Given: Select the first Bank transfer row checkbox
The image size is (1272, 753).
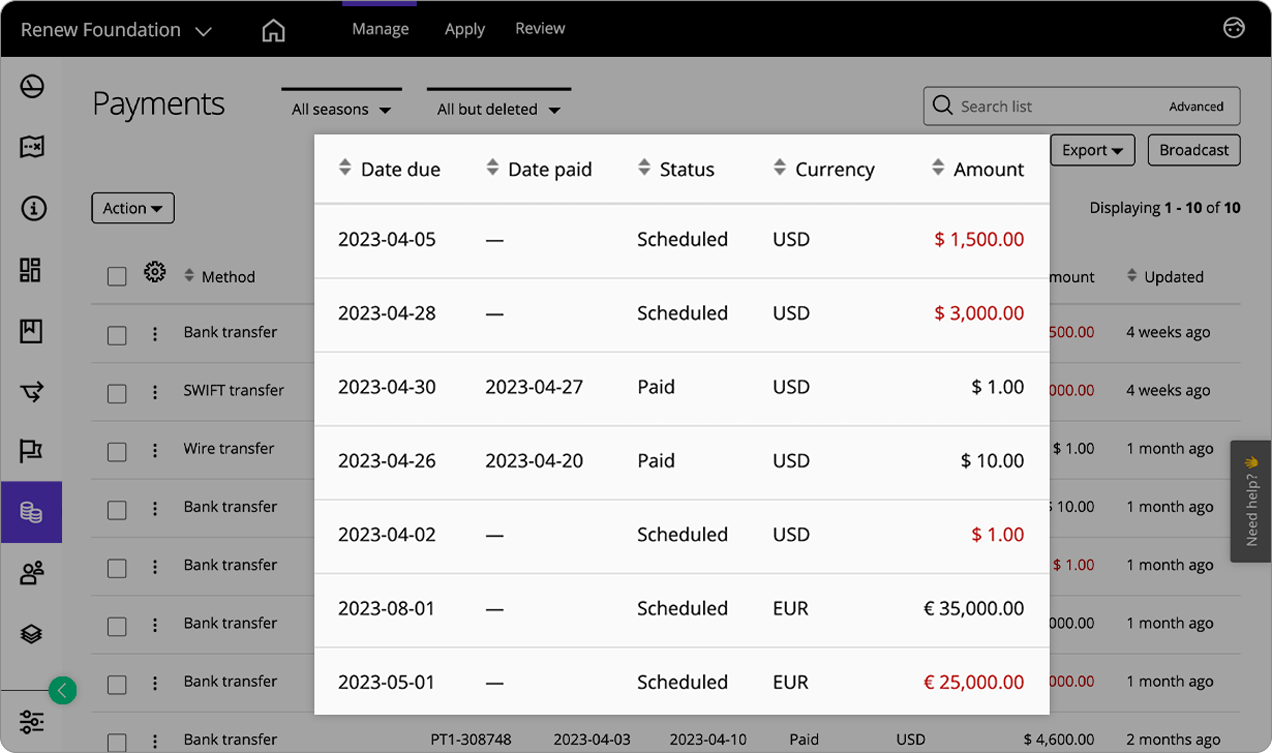Looking at the screenshot, I should pos(116,333).
